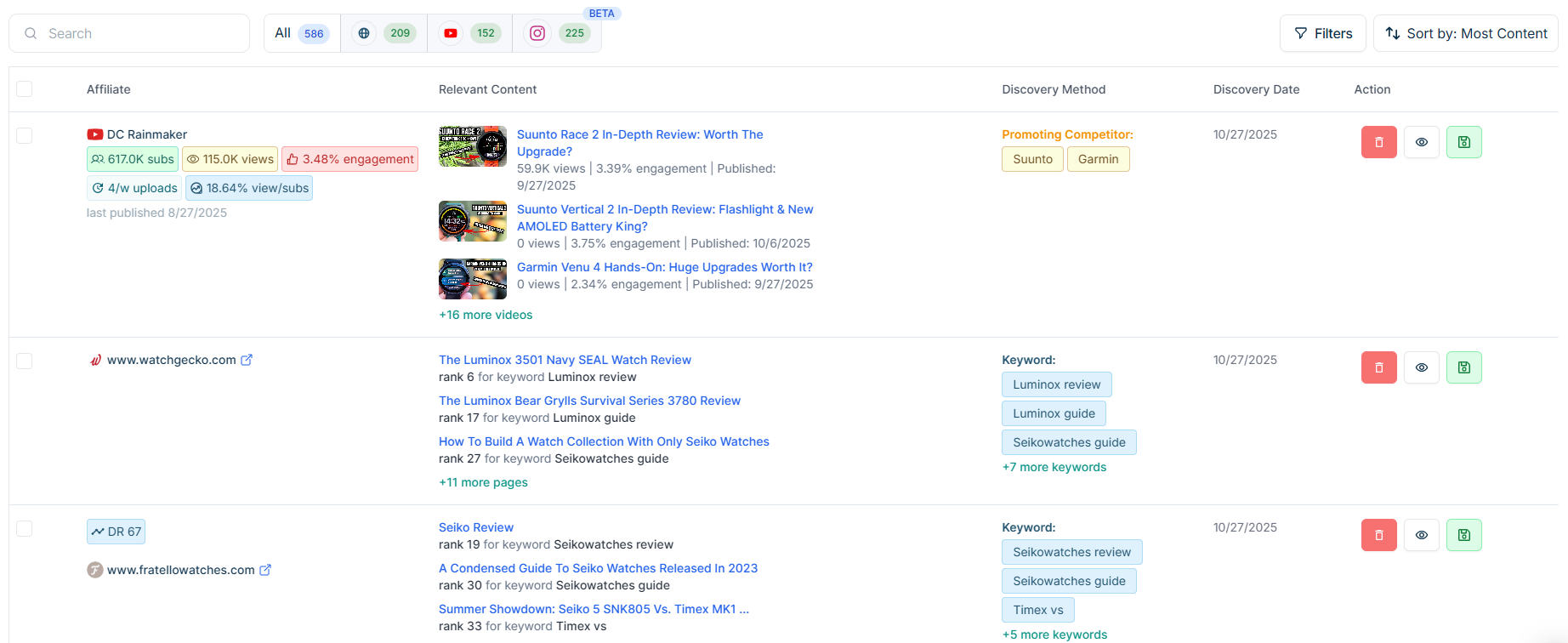1568x643 pixels.
Task: Click the Garmin competitor tag
Action: [x=1098, y=159]
